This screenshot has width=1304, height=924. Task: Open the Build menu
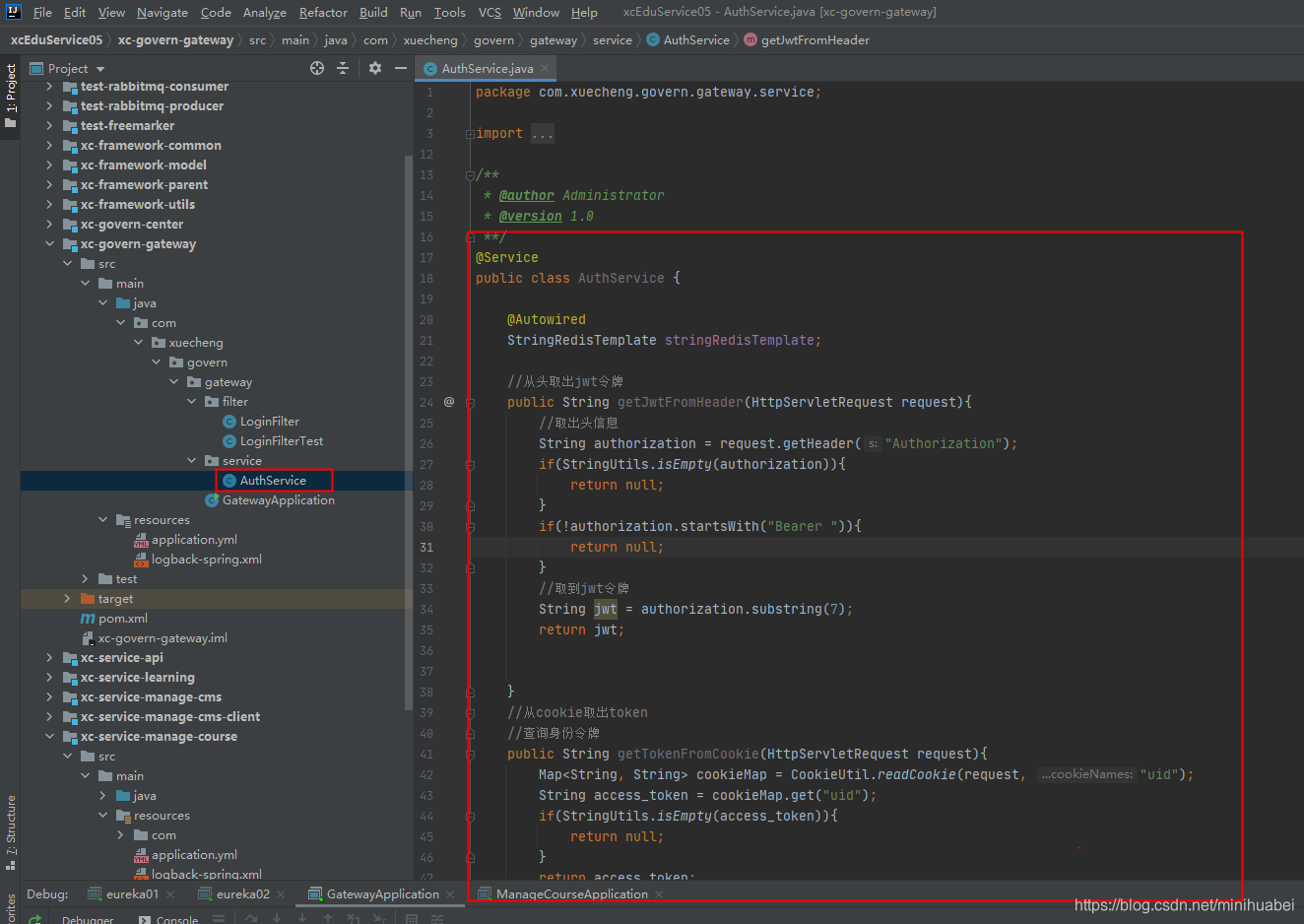(373, 12)
